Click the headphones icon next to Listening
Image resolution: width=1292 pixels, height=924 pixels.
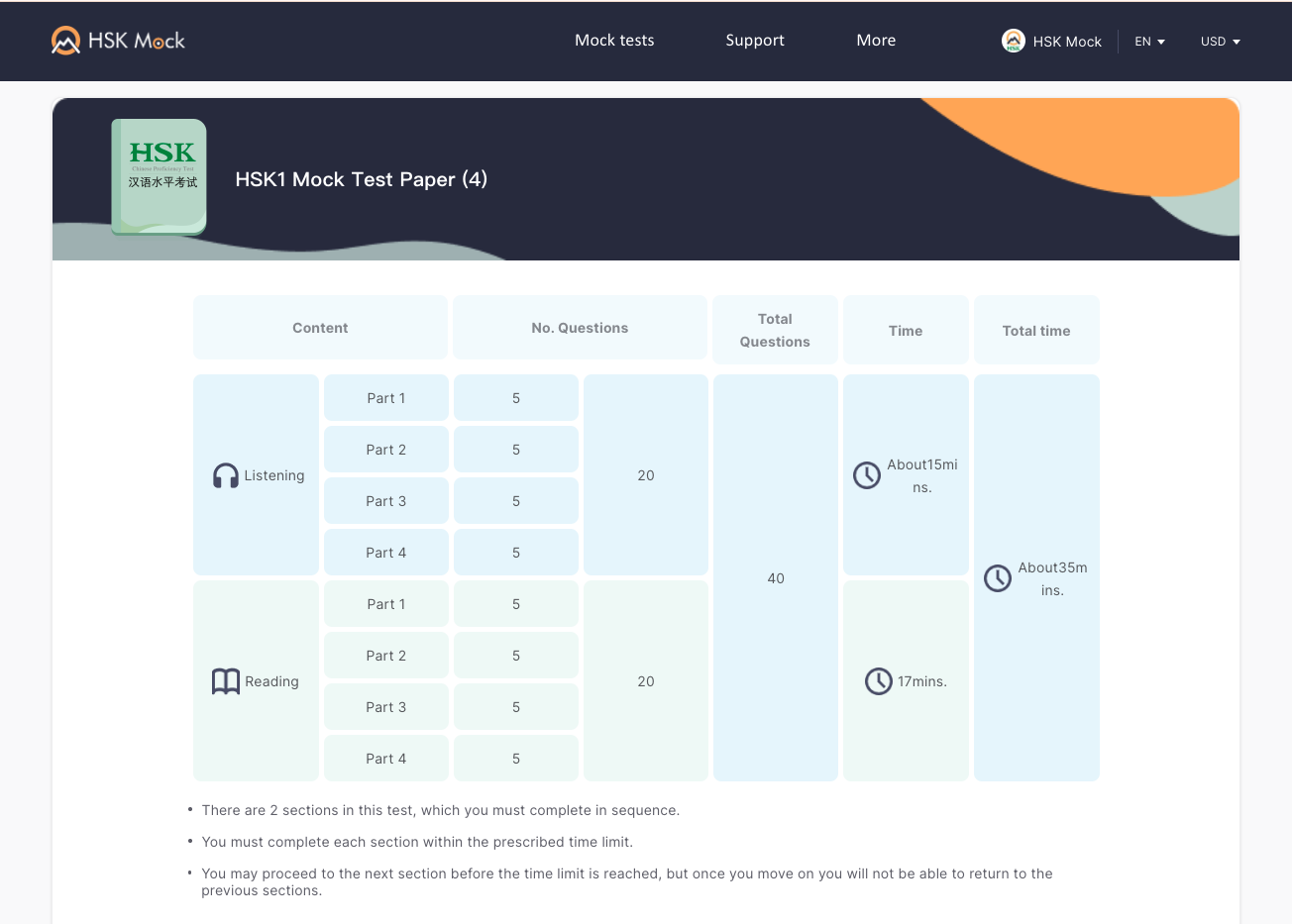(226, 475)
